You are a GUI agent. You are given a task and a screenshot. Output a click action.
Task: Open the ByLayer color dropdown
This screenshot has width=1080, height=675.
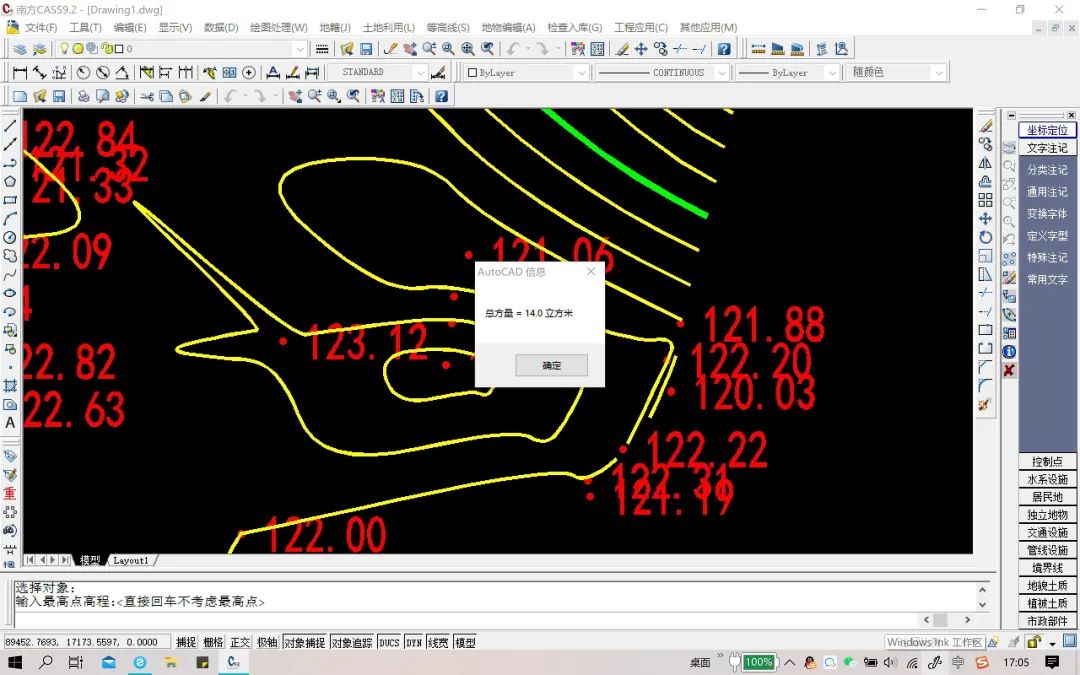pos(581,72)
